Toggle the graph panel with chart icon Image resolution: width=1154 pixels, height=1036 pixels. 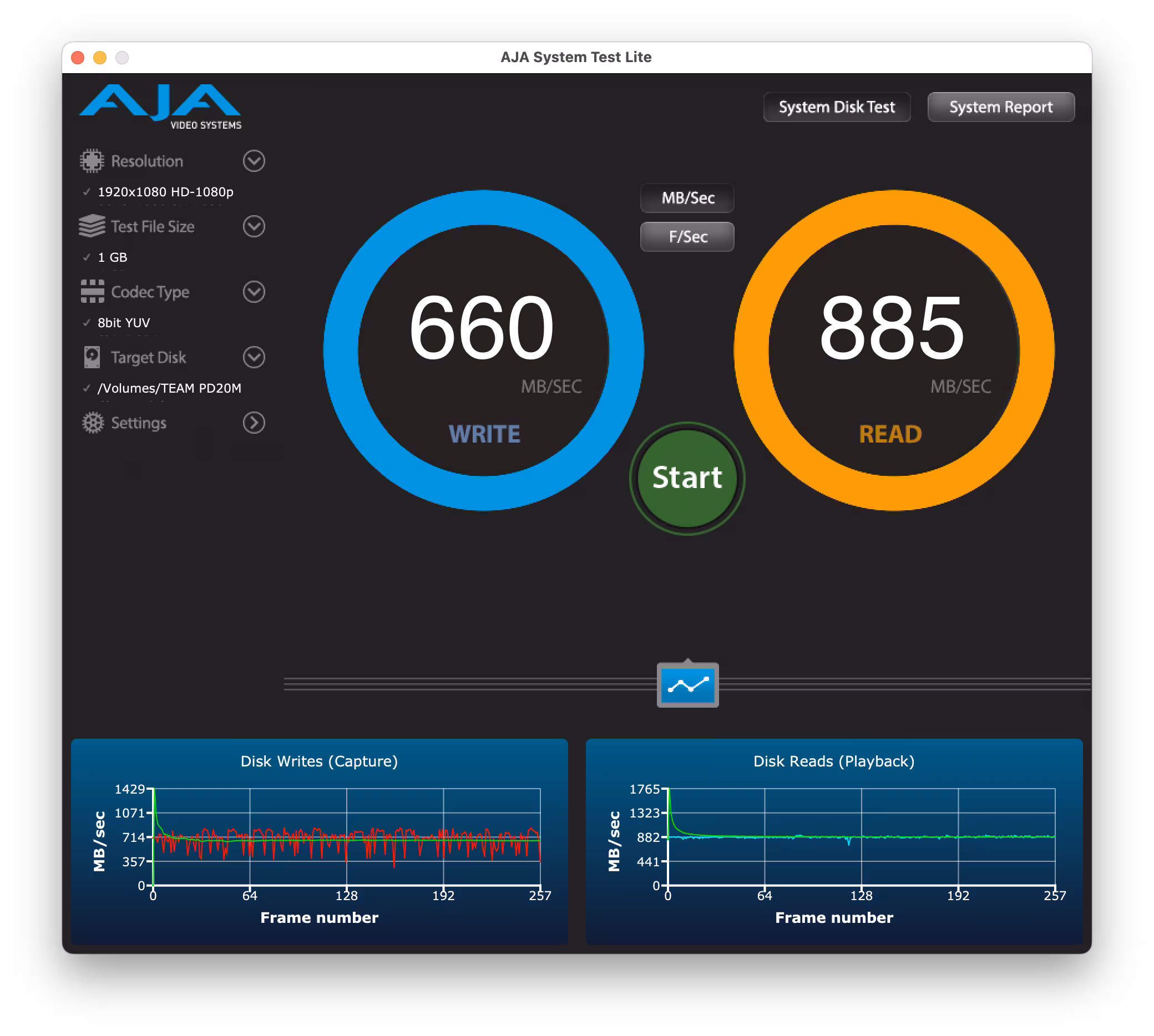click(x=688, y=685)
